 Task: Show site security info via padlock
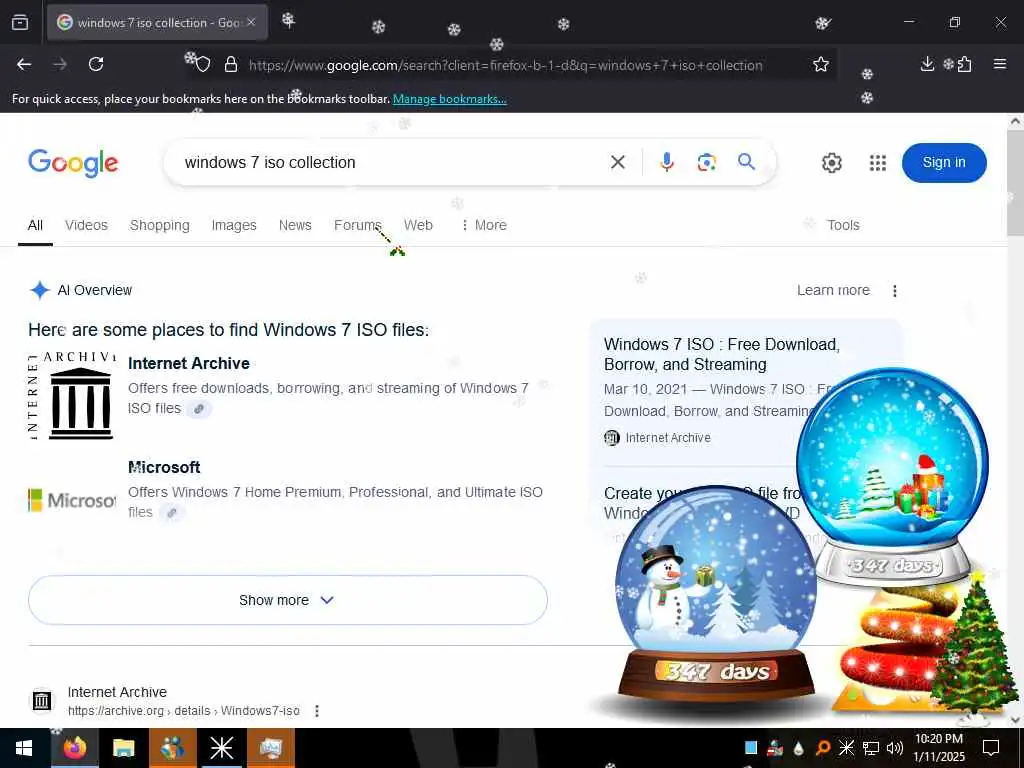point(231,65)
